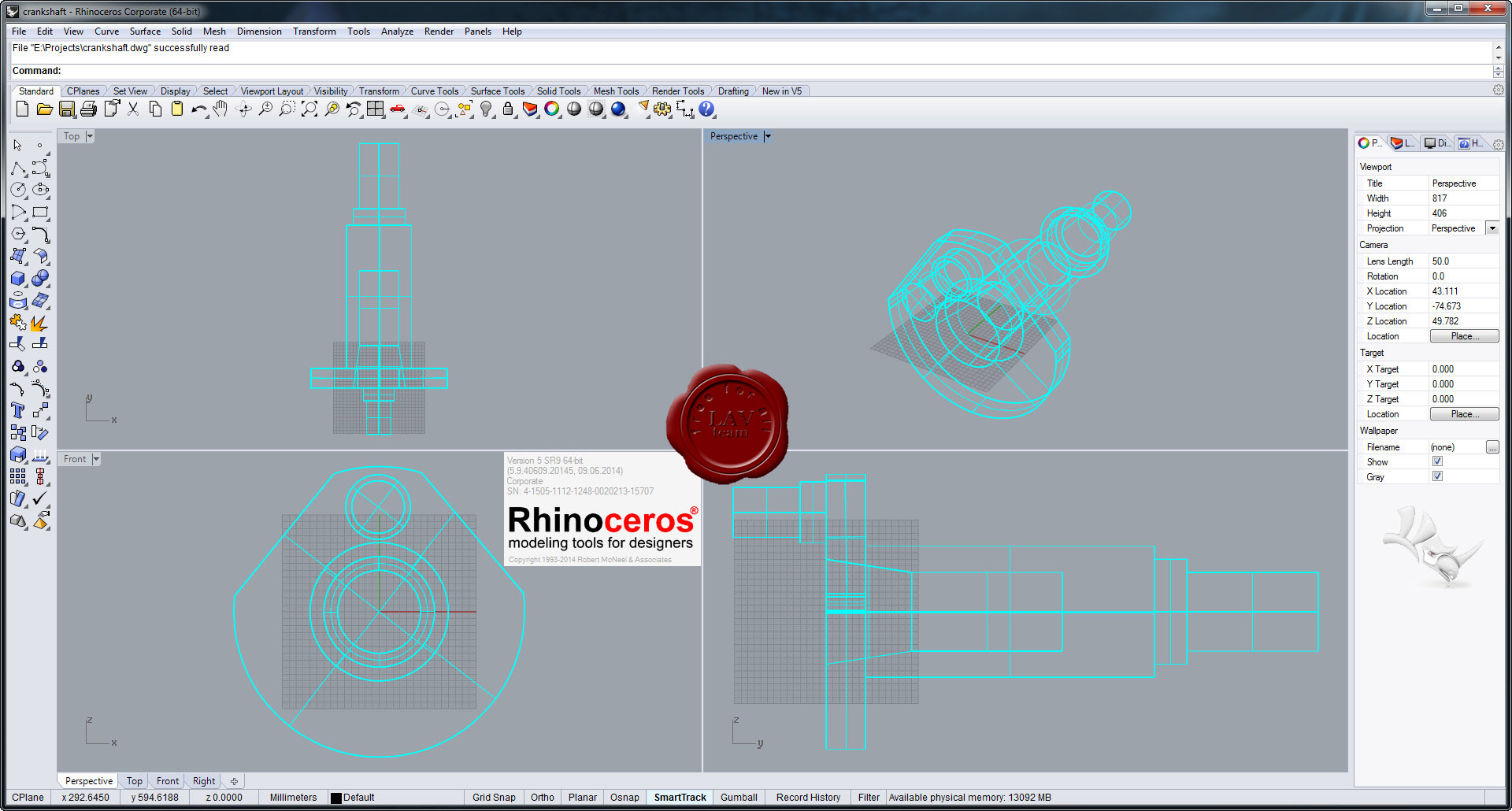
Task: Select the Box solid tool
Action: (18, 278)
